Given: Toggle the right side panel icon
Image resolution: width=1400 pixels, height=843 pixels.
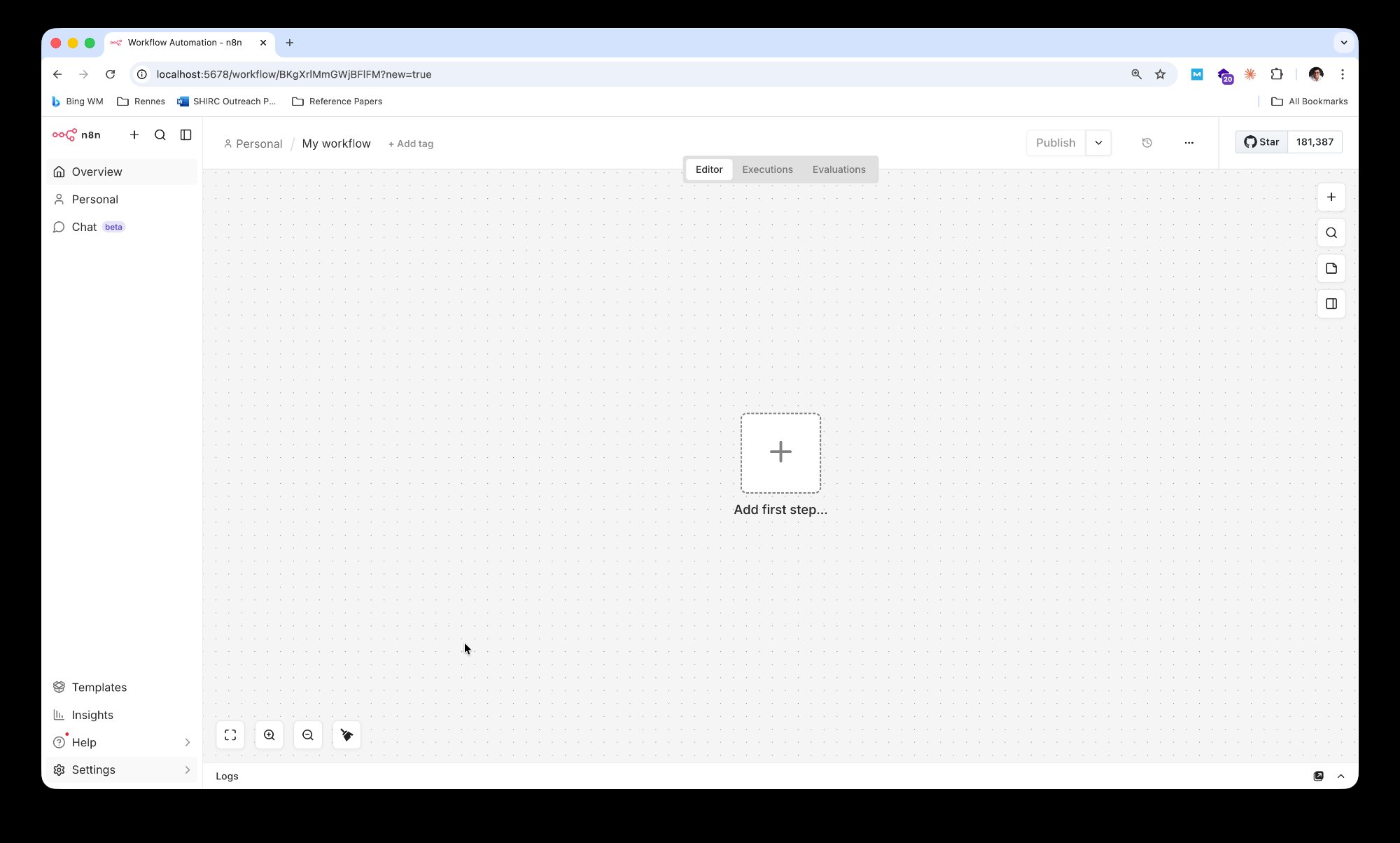Looking at the screenshot, I should (x=1331, y=303).
